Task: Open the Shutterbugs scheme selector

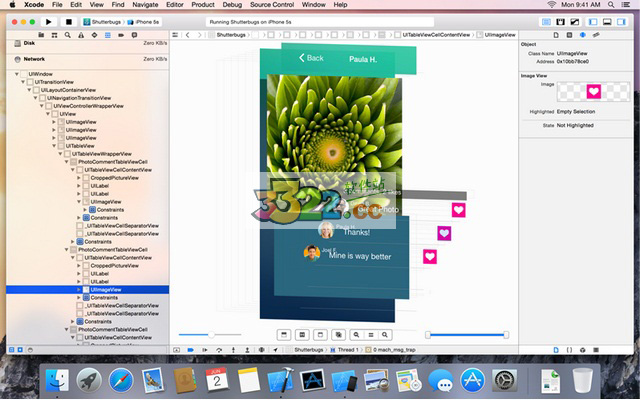Action: (x=102, y=22)
